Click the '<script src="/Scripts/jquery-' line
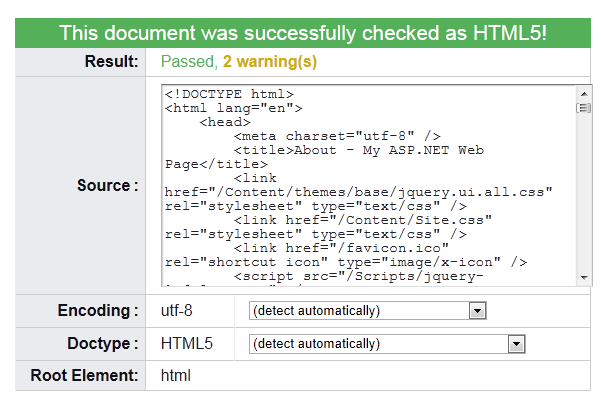The image size is (601, 398). 358,276
